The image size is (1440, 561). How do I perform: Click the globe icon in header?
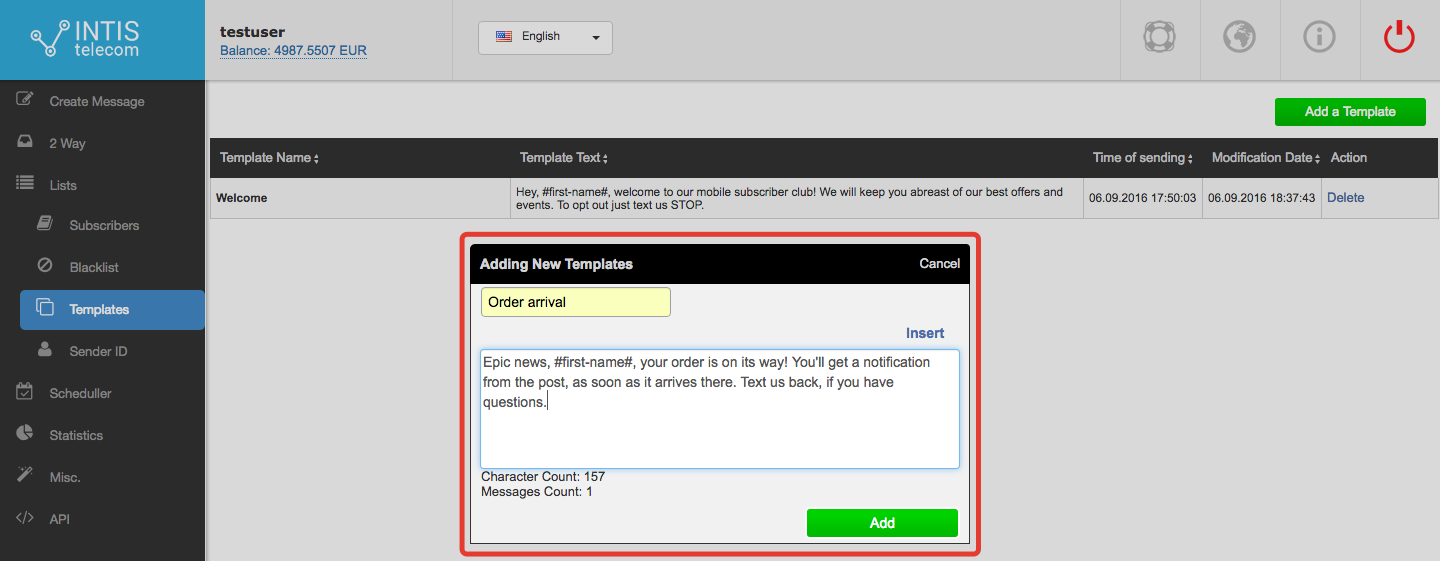[x=1240, y=37]
